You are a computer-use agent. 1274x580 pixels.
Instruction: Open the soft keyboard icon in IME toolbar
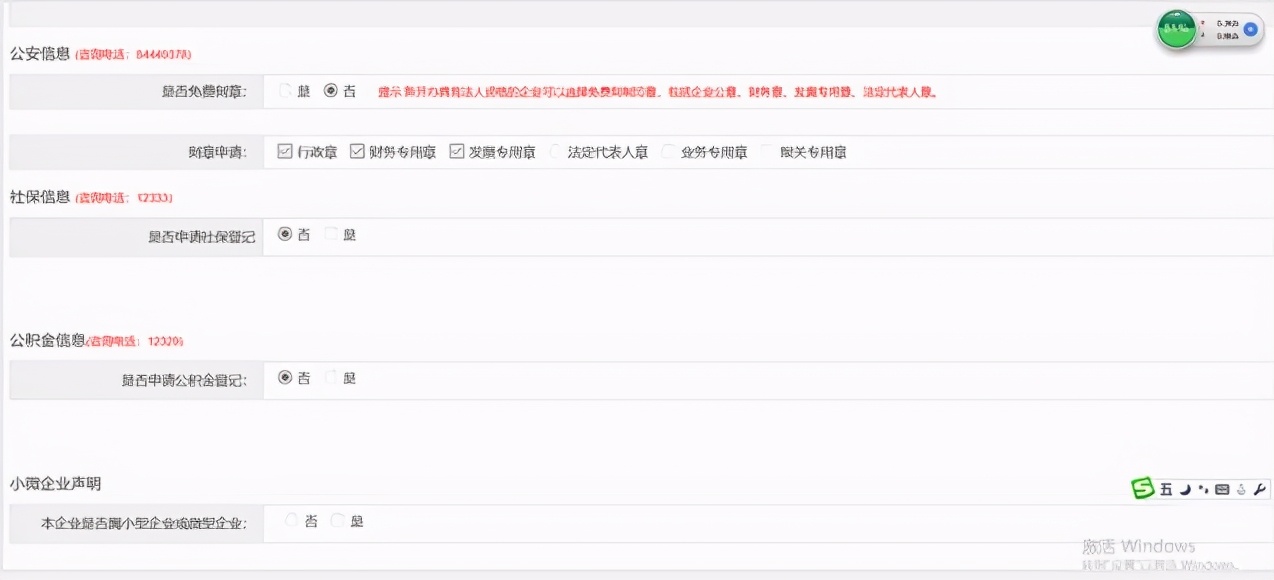pos(1222,490)
